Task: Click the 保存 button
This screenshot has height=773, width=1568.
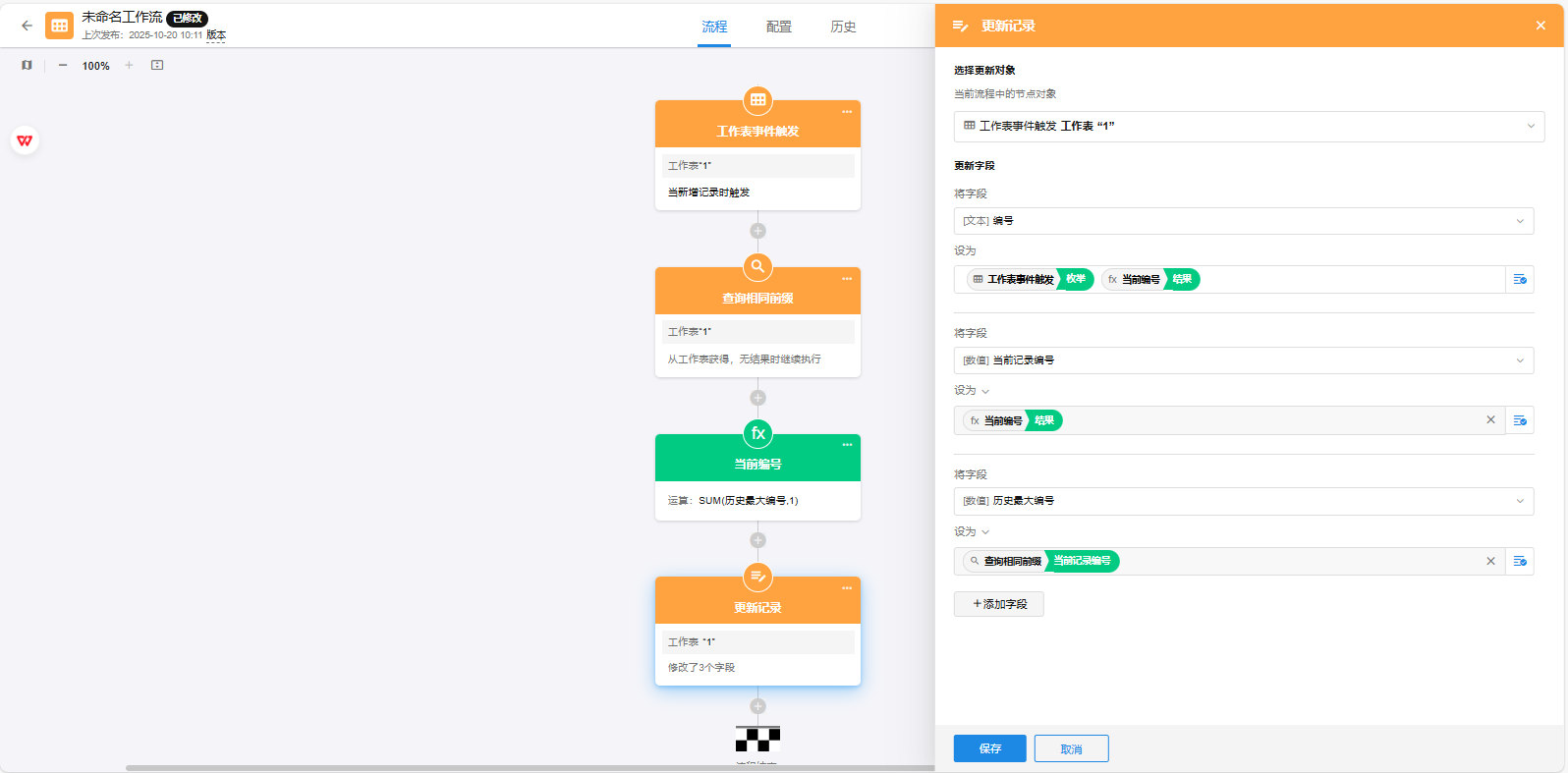Action: point(989,748)
